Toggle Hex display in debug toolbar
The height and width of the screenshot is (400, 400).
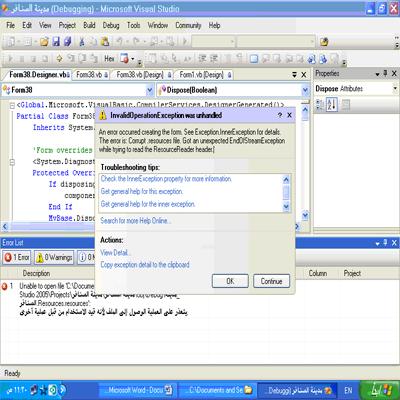[109, 59]
